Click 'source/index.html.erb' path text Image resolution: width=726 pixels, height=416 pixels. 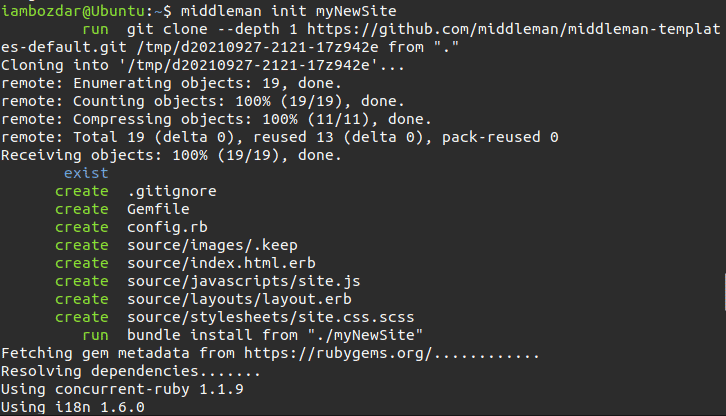click(221, 263)
